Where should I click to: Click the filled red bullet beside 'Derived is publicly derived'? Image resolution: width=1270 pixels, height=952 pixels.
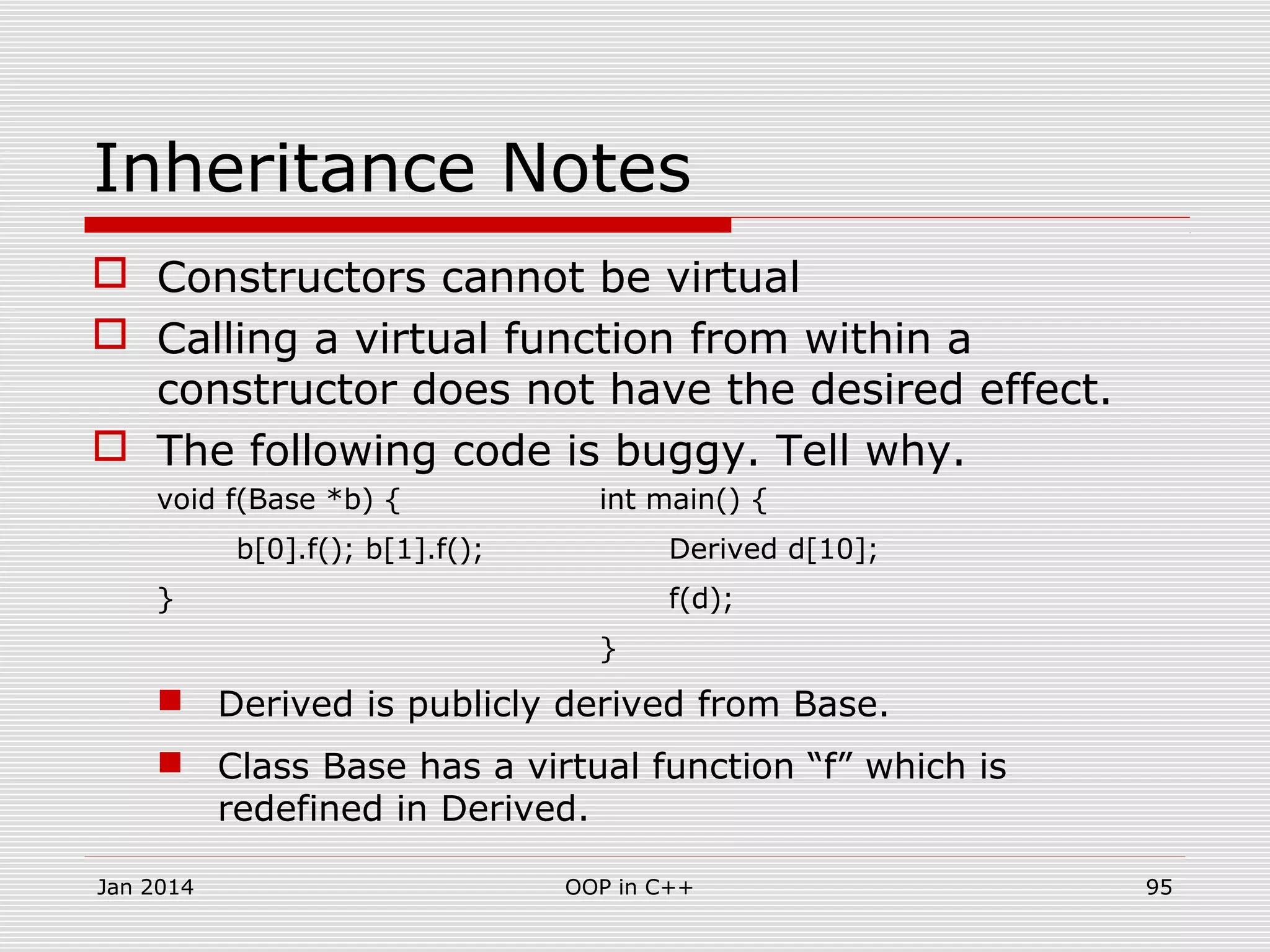pyautogui.click(x=170, y=700)
